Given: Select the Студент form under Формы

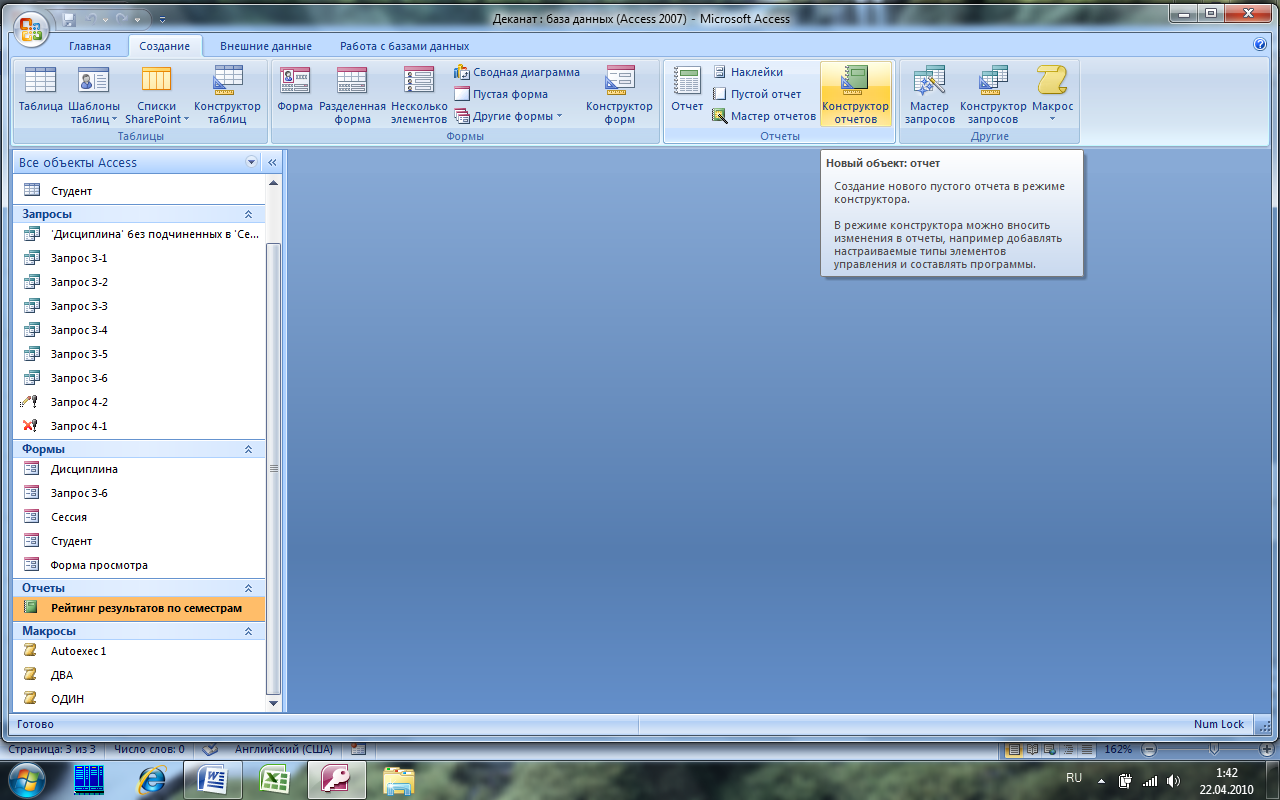Looking at the screenshot, I should click(x=139, y=541).
